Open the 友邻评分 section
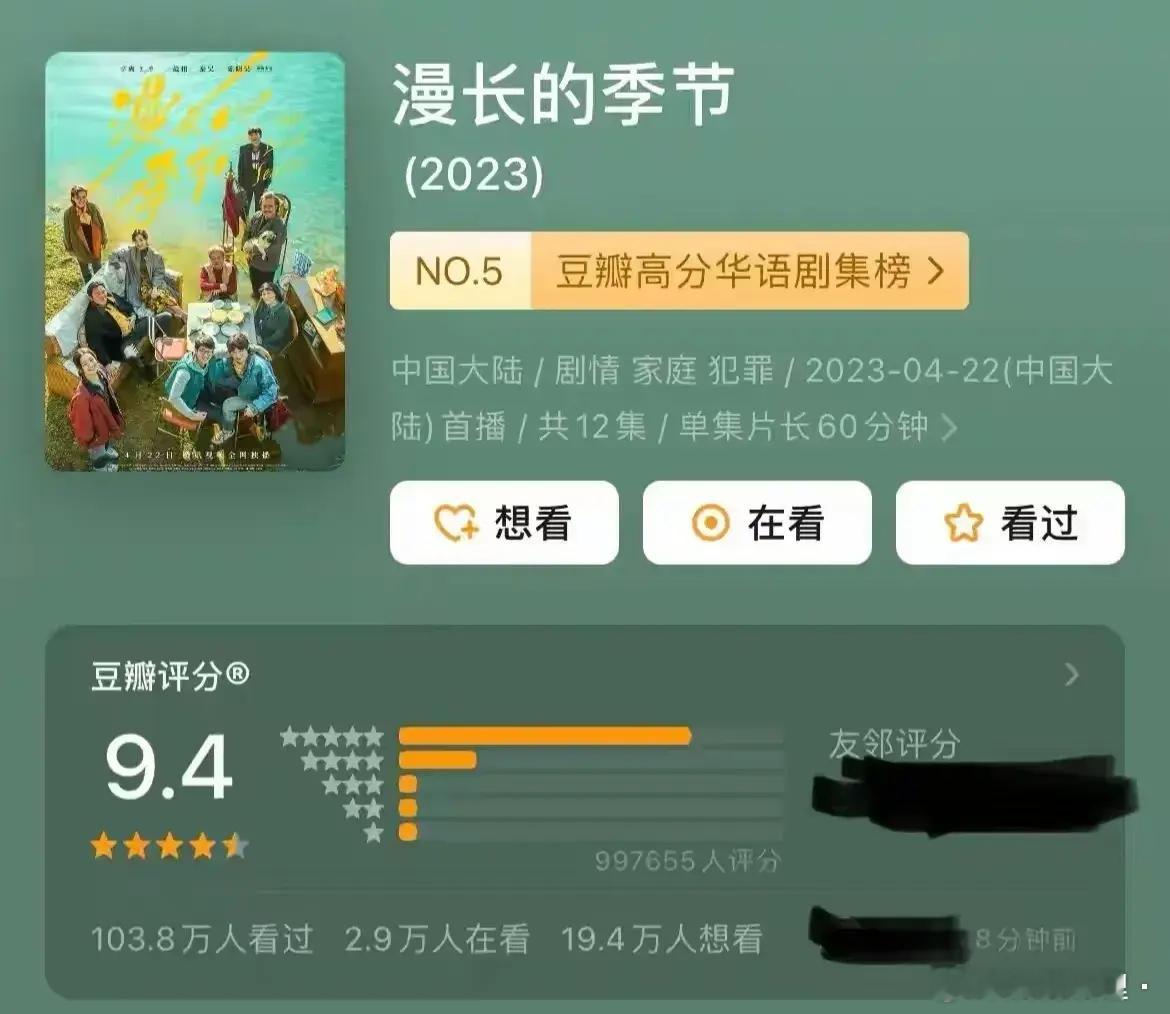 click(x=894, y=743)
